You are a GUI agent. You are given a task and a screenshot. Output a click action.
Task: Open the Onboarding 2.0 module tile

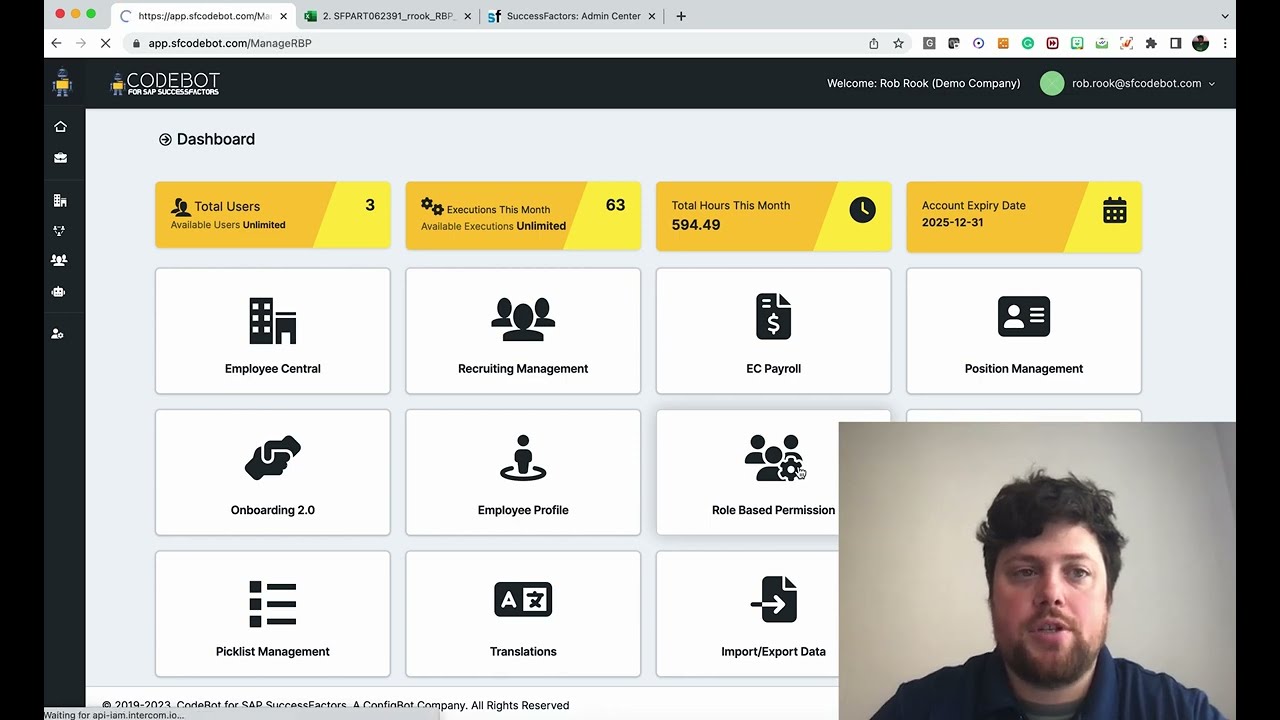tap(273, 472)
